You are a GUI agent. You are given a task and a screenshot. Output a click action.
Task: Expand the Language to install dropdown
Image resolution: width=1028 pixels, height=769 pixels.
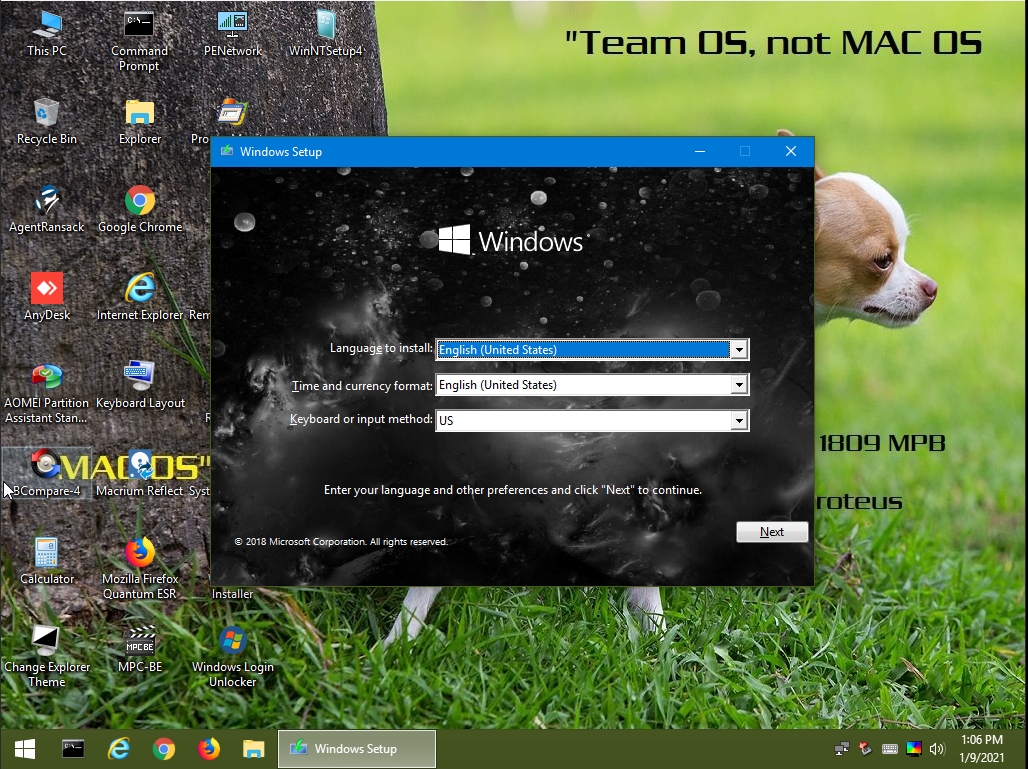click(739, 349)
